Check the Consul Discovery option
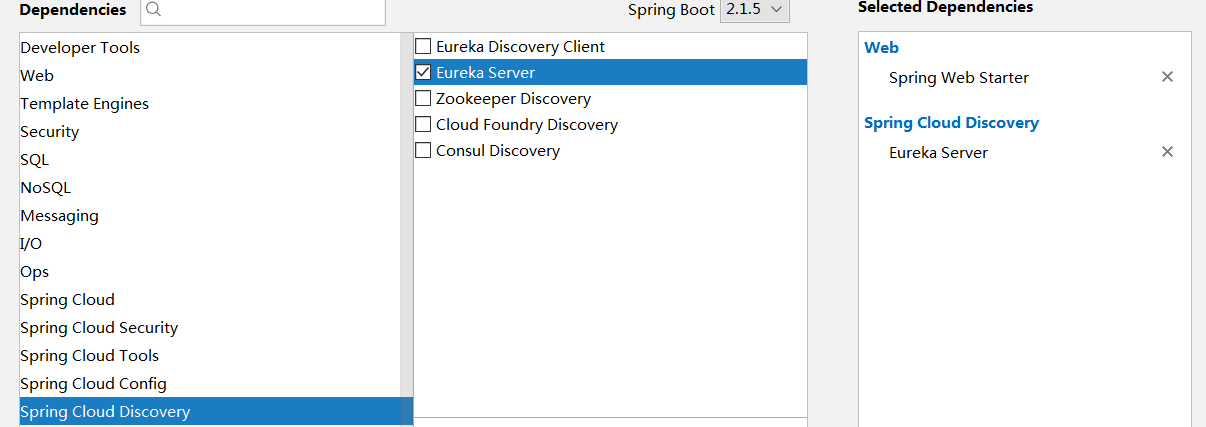The width and height of the screenshot is (1206, 427). tap(423, 150)
